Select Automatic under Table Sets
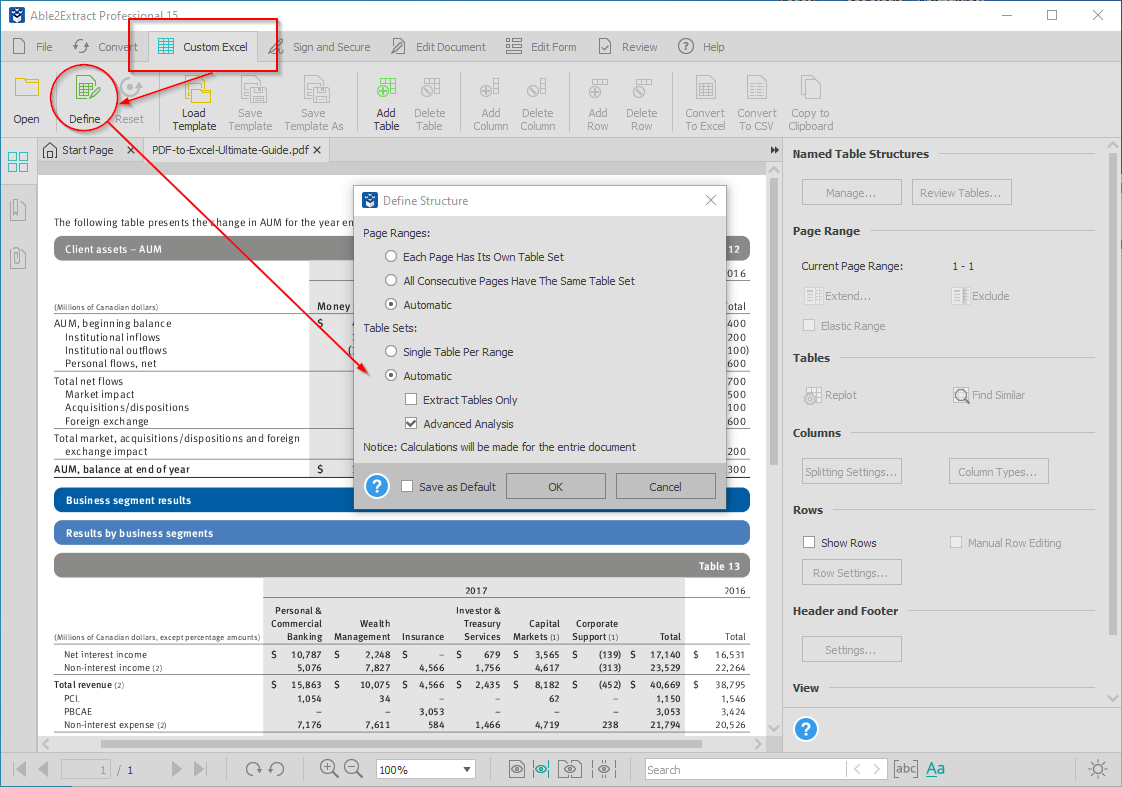The width and height of the screenshot is (1122, 787). coord(391,375)
